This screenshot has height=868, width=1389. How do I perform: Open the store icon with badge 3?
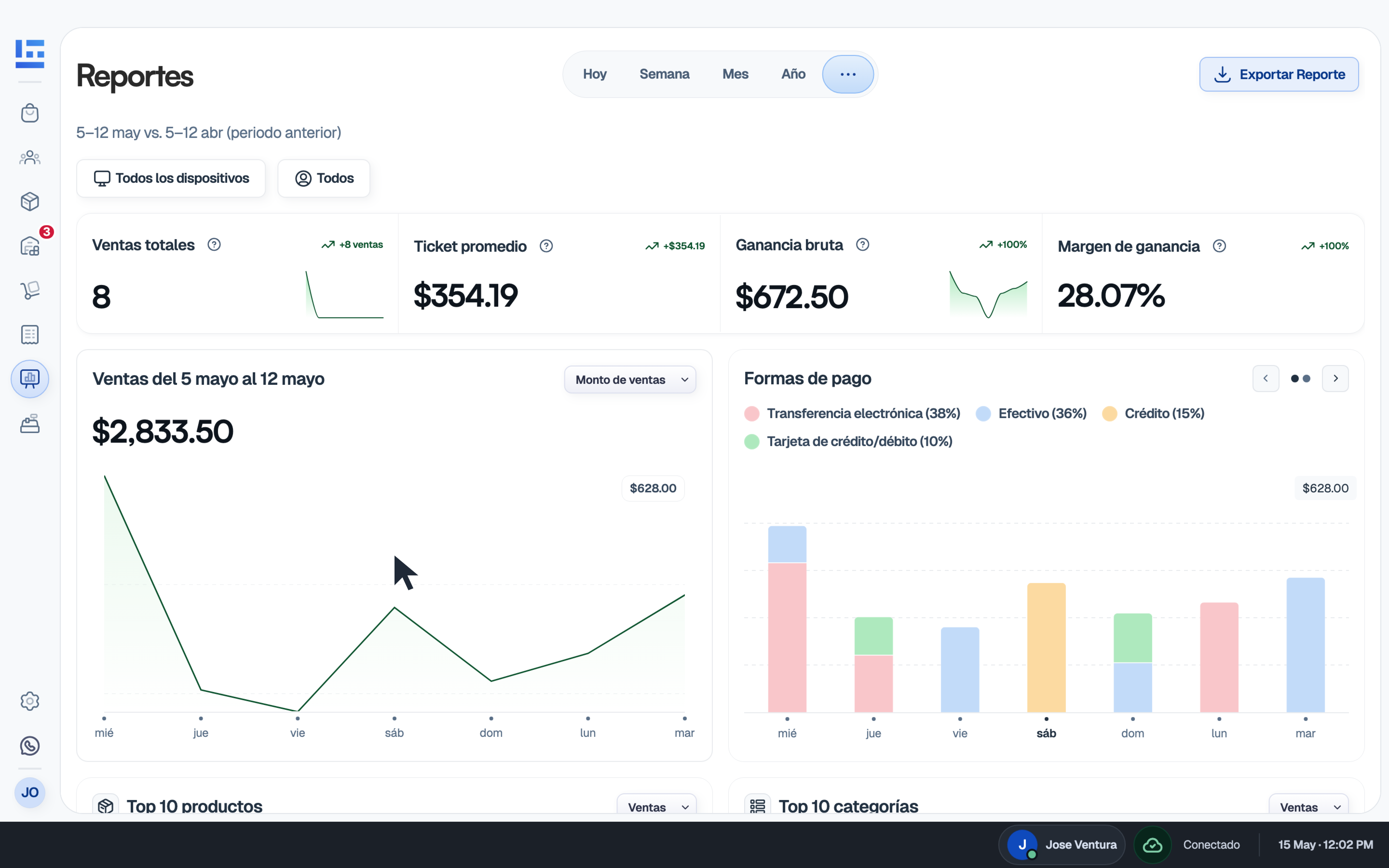click(30, 246)
